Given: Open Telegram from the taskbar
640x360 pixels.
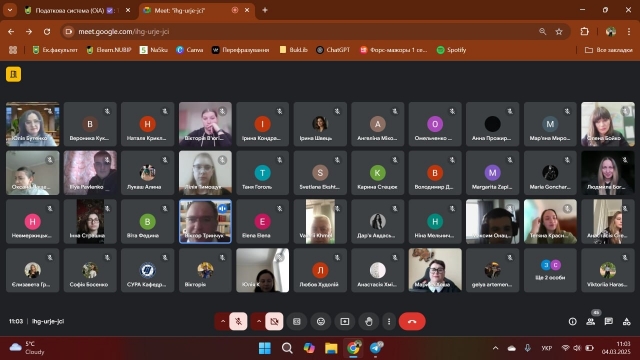Looking at the screenshot, I should point(376,348).
